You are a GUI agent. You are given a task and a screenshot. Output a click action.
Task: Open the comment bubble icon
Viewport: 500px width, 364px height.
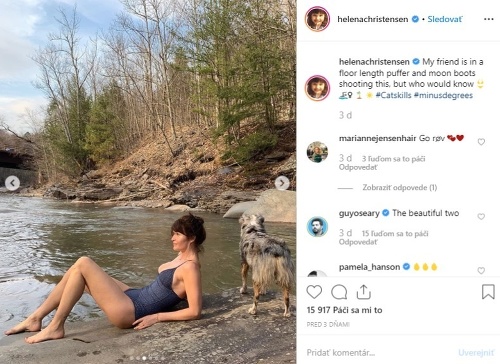coord(339,292)
